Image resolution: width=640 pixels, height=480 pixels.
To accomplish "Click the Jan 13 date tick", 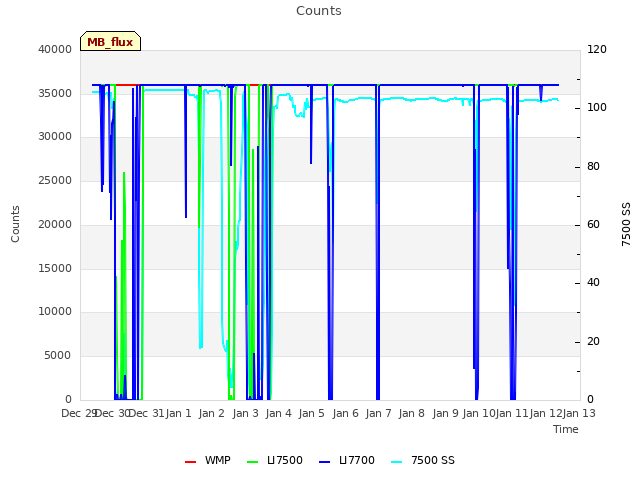I will click(x=579, y=413).
